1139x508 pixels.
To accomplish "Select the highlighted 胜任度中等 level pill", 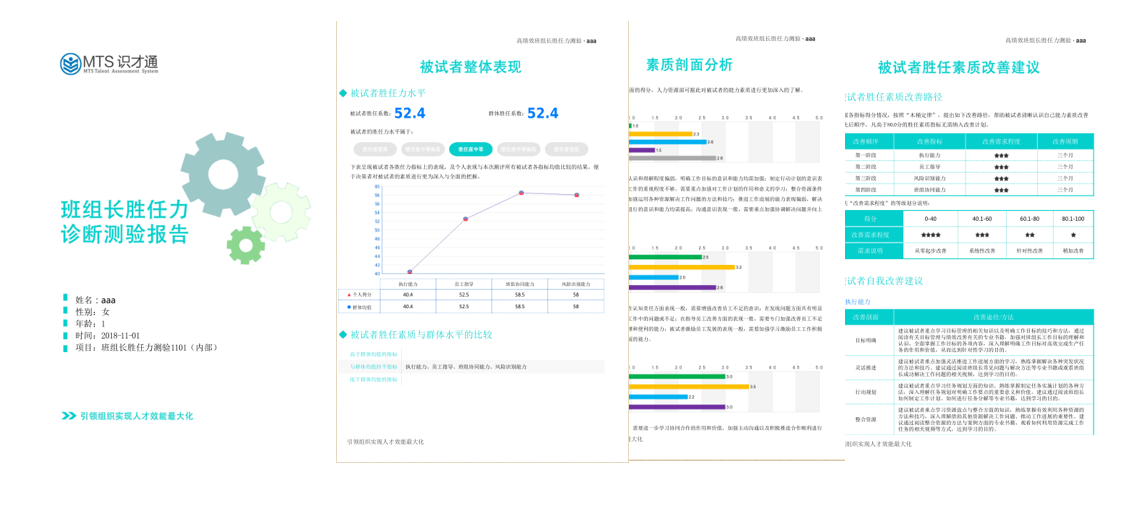I will click(471, 149).
